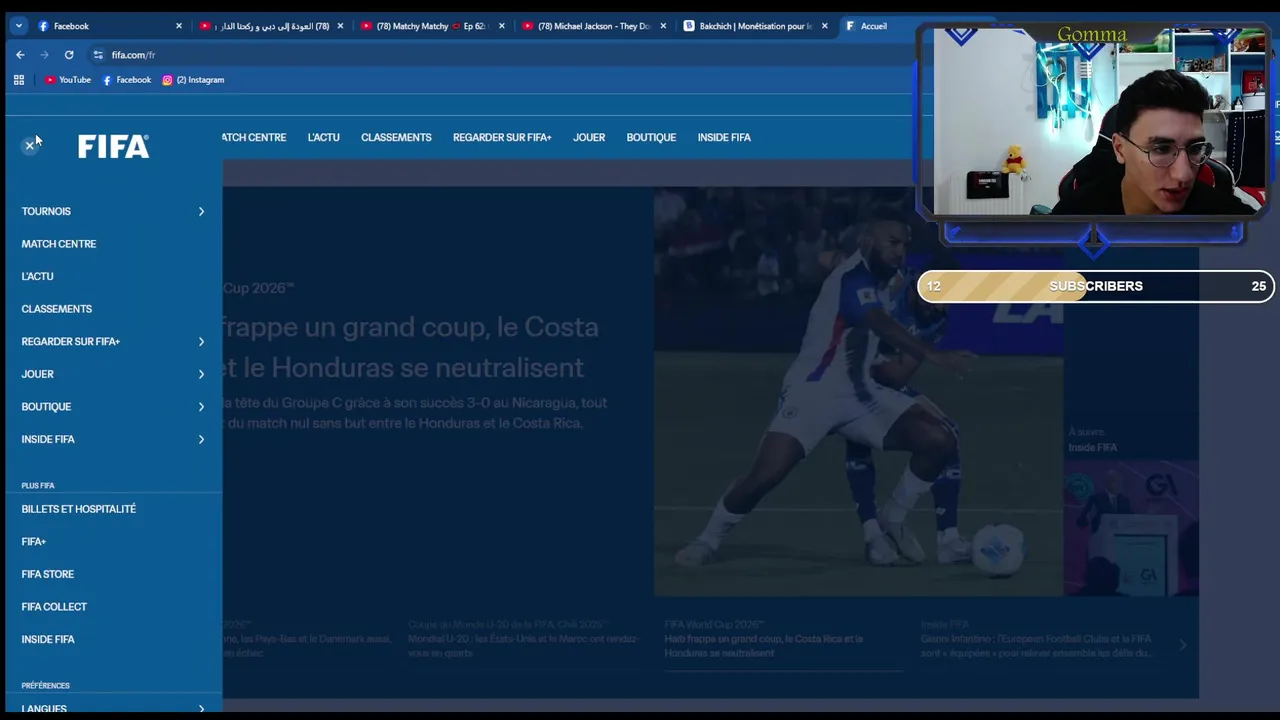
Task: Close the Matchy Matchy tab
Action: (x=502, y=26)
